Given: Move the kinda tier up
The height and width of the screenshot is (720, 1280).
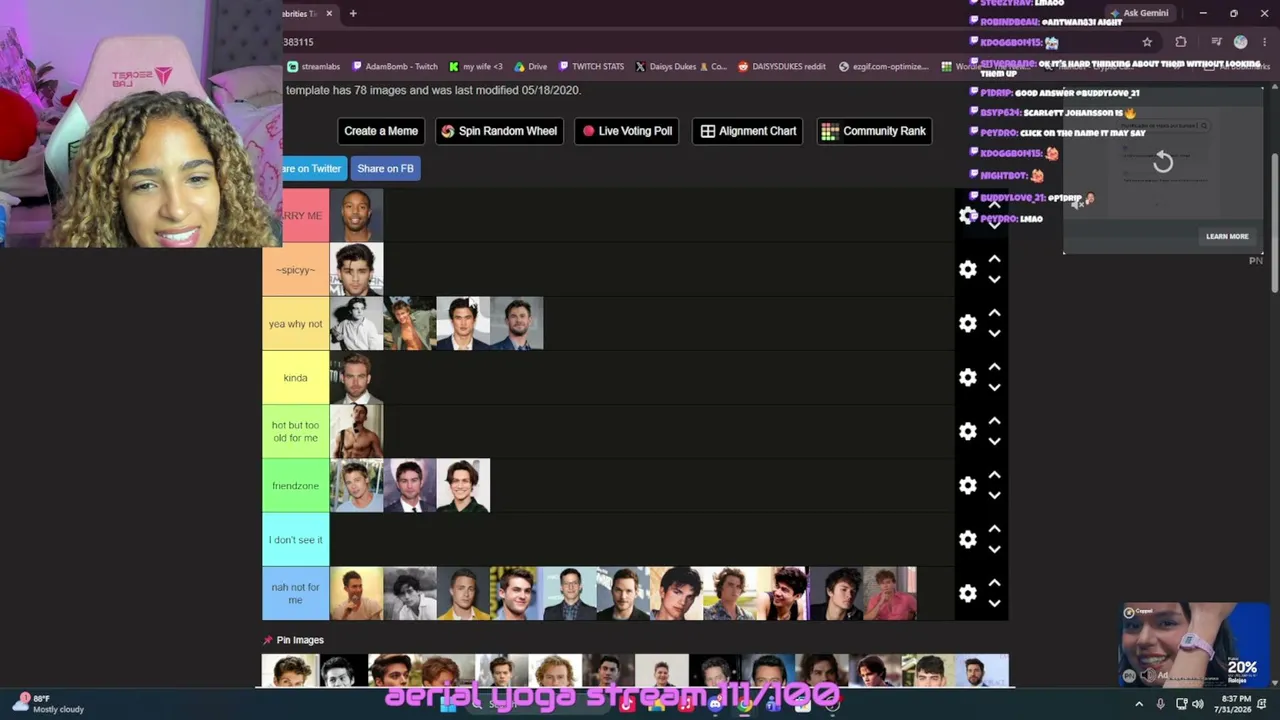Looking at the screenshot, I should (994, 367).
